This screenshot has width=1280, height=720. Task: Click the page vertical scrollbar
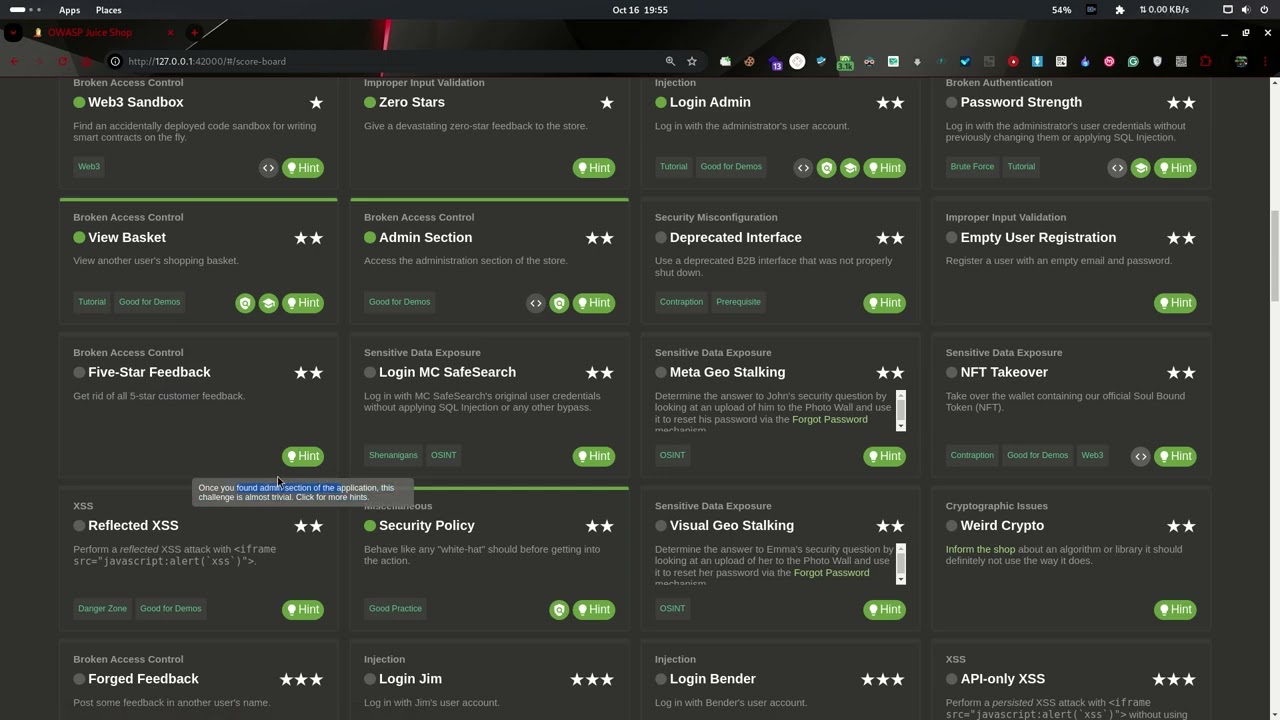point(1274,255)
